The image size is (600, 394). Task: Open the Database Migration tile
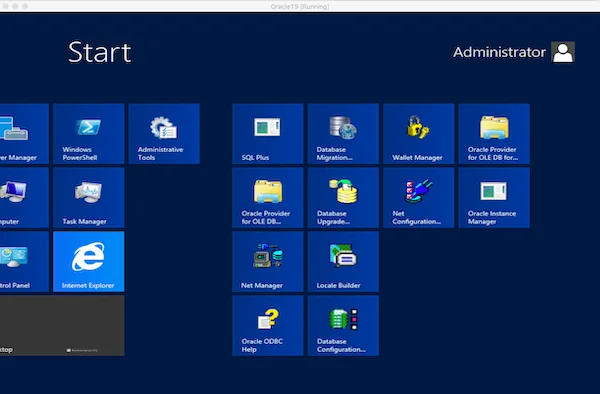(x=343, y=134)
